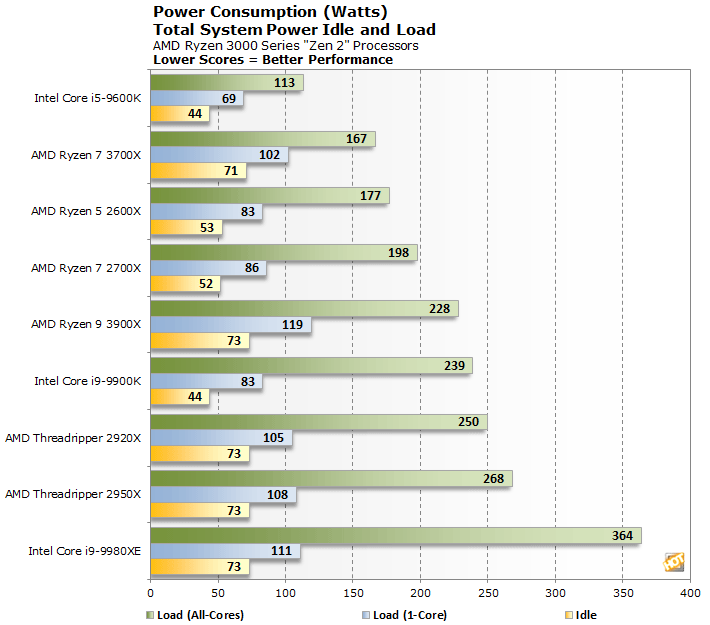Click the 239 value on the i9-9900K bar
This screenshot has width=710, height=625.
tap(455, 366)
